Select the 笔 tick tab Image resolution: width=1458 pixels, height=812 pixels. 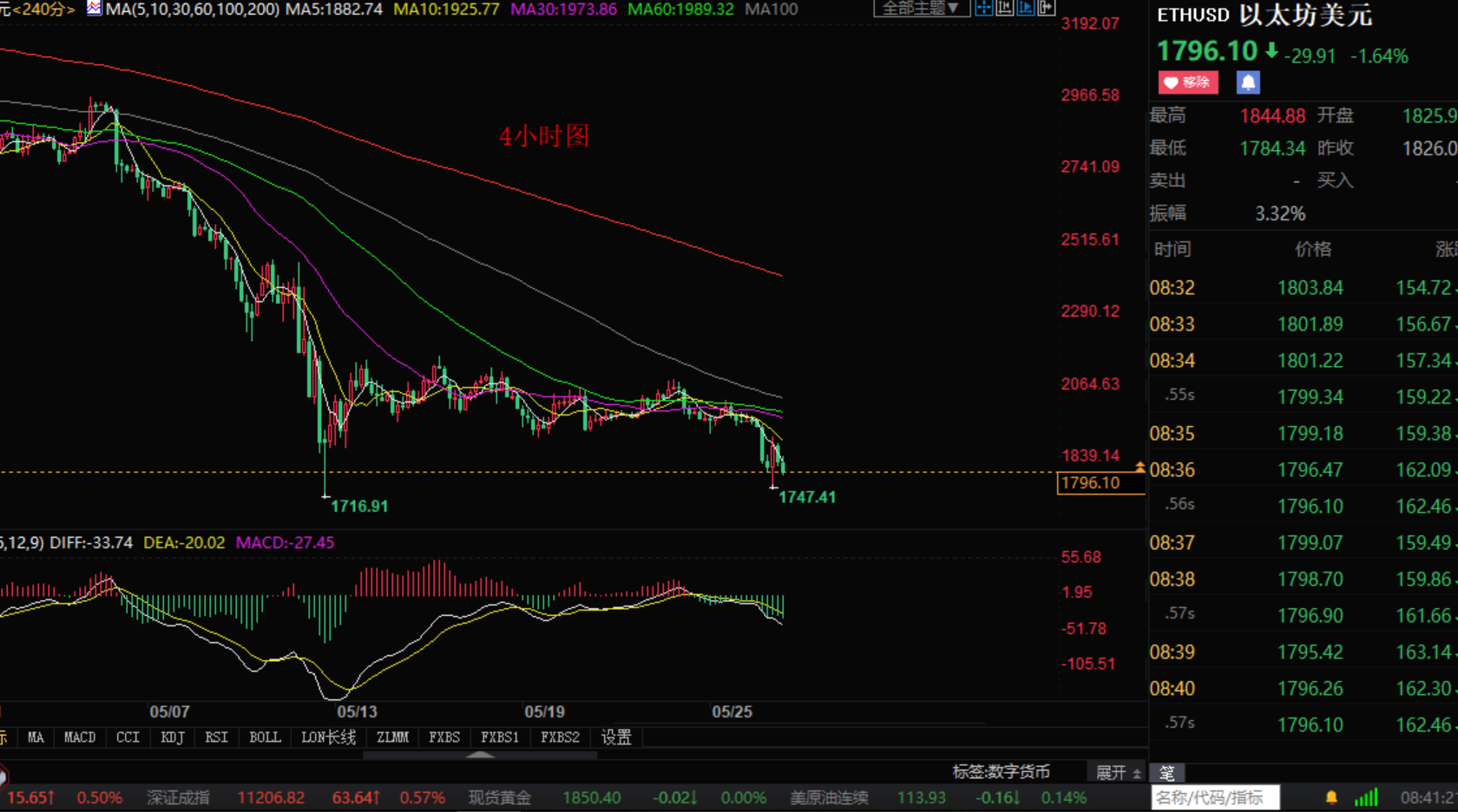(1167, 772)
